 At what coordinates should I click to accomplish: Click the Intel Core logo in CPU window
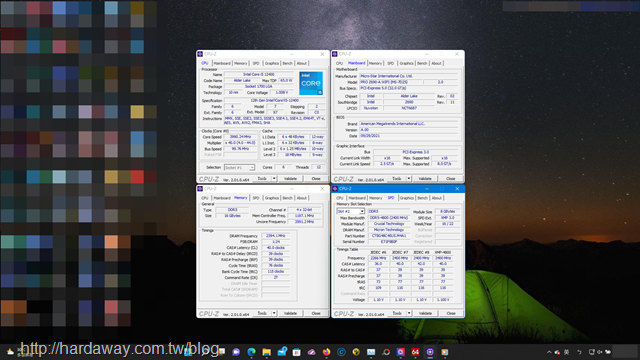point(311,83)
